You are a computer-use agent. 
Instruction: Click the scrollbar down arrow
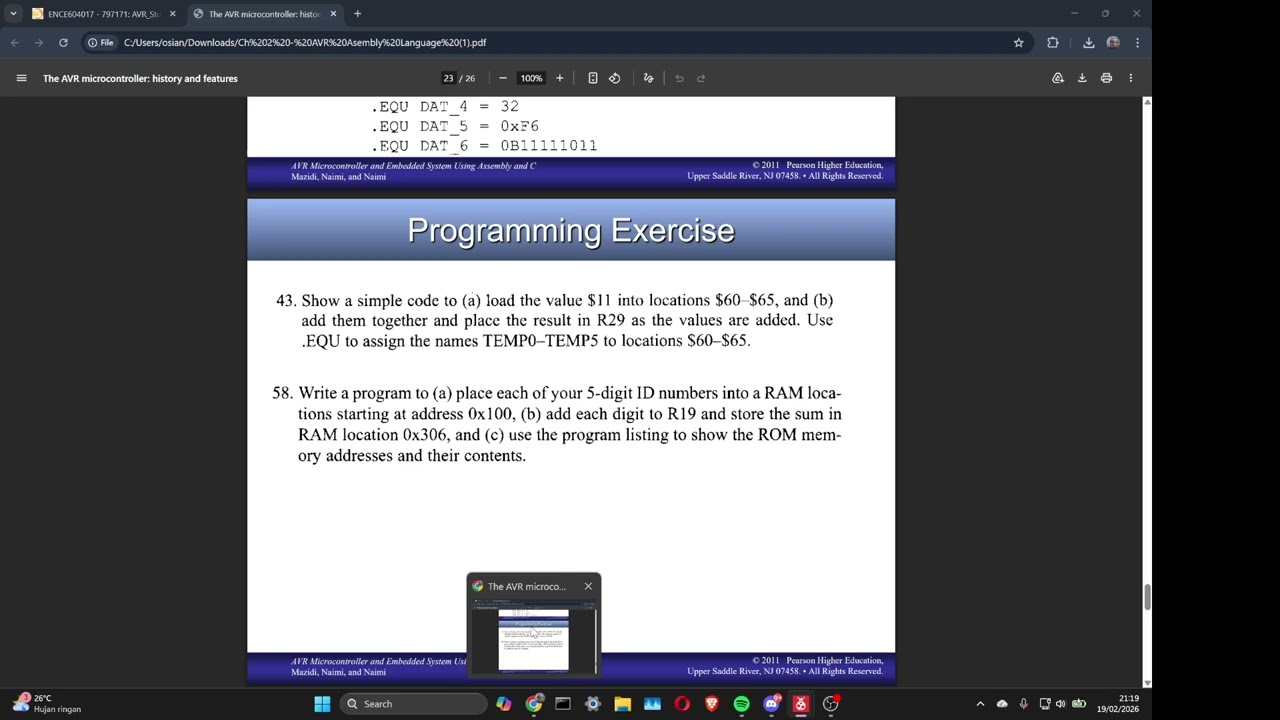(x=1147, y=683)
